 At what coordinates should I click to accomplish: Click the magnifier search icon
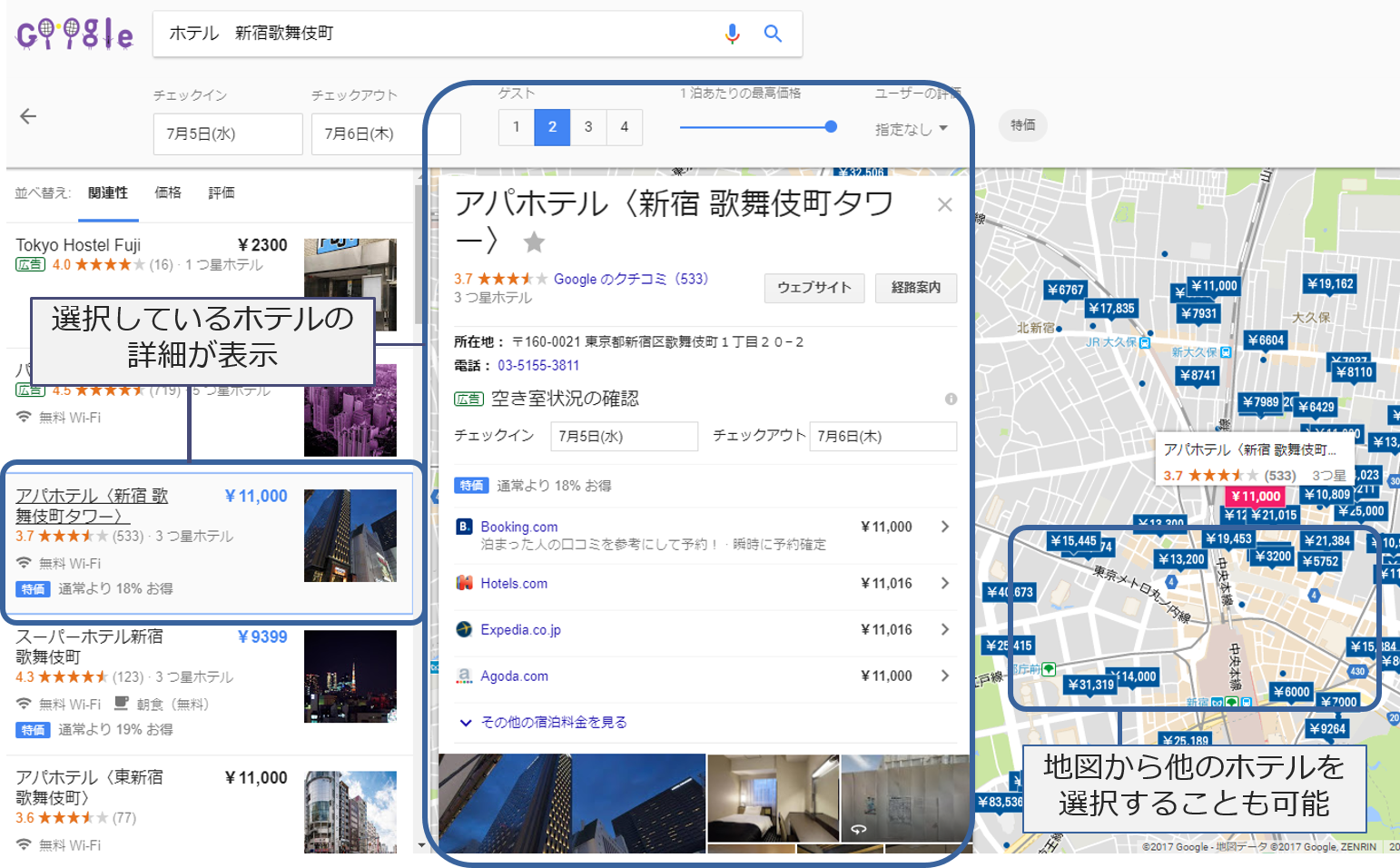(773, 34)
